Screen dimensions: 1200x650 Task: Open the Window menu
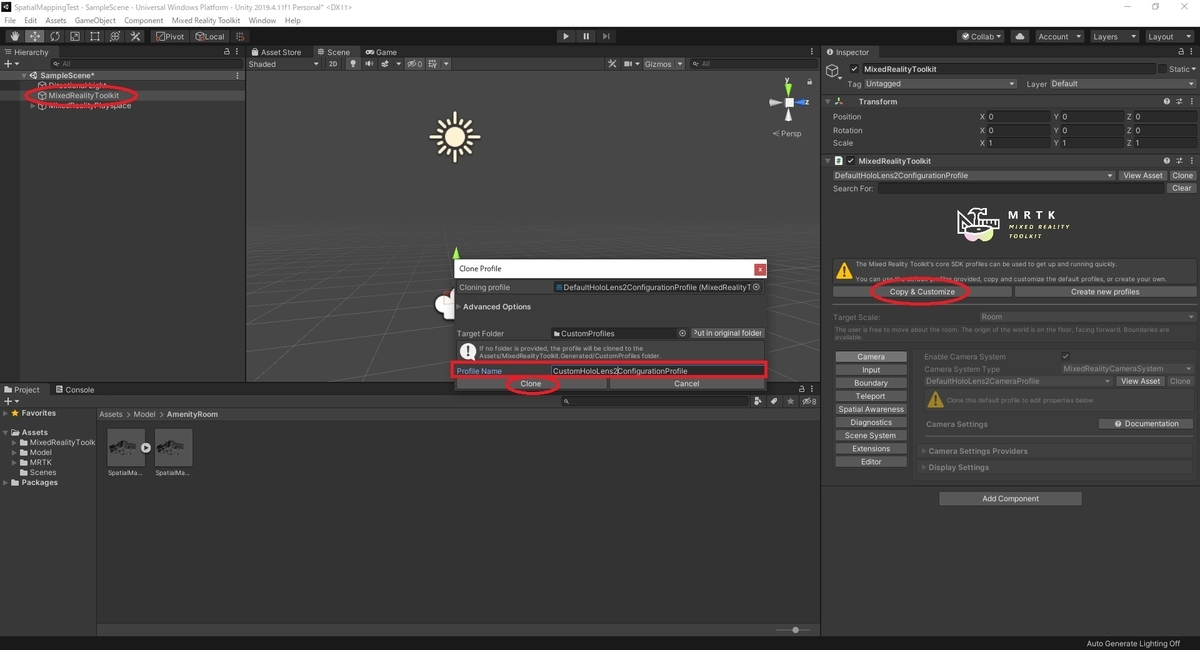tap(262, 20)
